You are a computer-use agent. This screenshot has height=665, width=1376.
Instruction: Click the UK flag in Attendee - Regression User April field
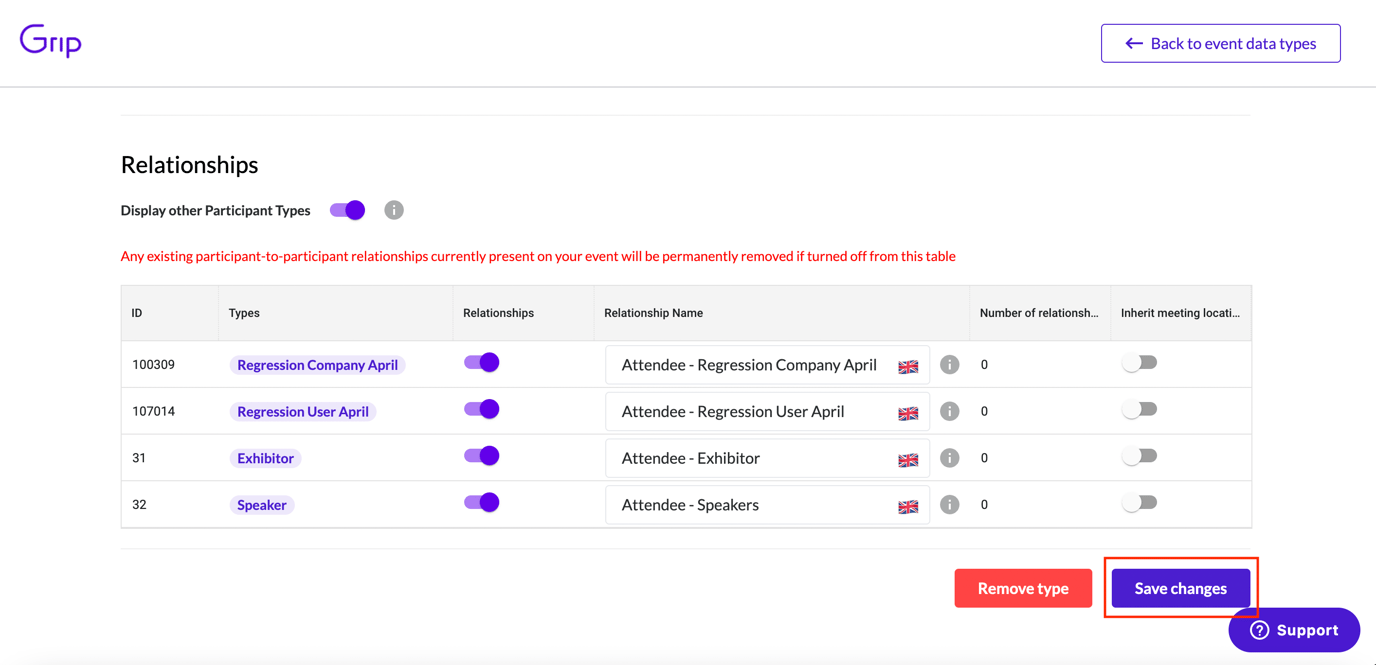(x=908, y=411)
